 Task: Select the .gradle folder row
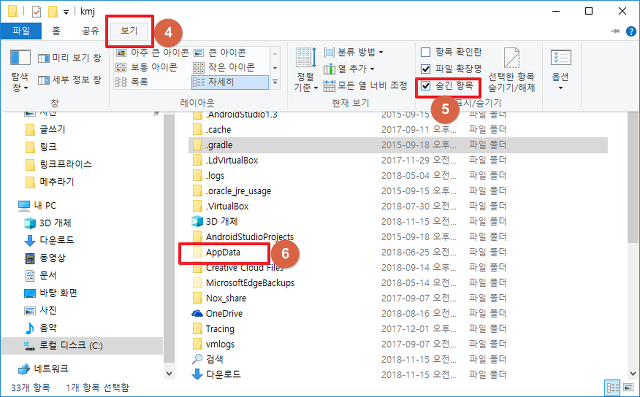(x=398, y=145)
